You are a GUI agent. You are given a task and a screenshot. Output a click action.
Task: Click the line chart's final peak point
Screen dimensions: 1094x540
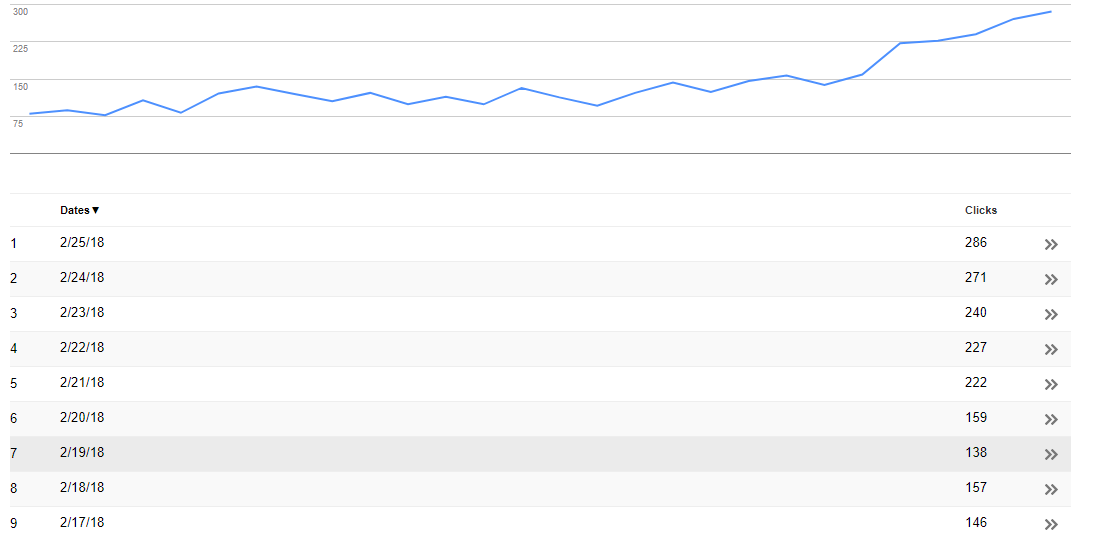tap(1051, 12)
